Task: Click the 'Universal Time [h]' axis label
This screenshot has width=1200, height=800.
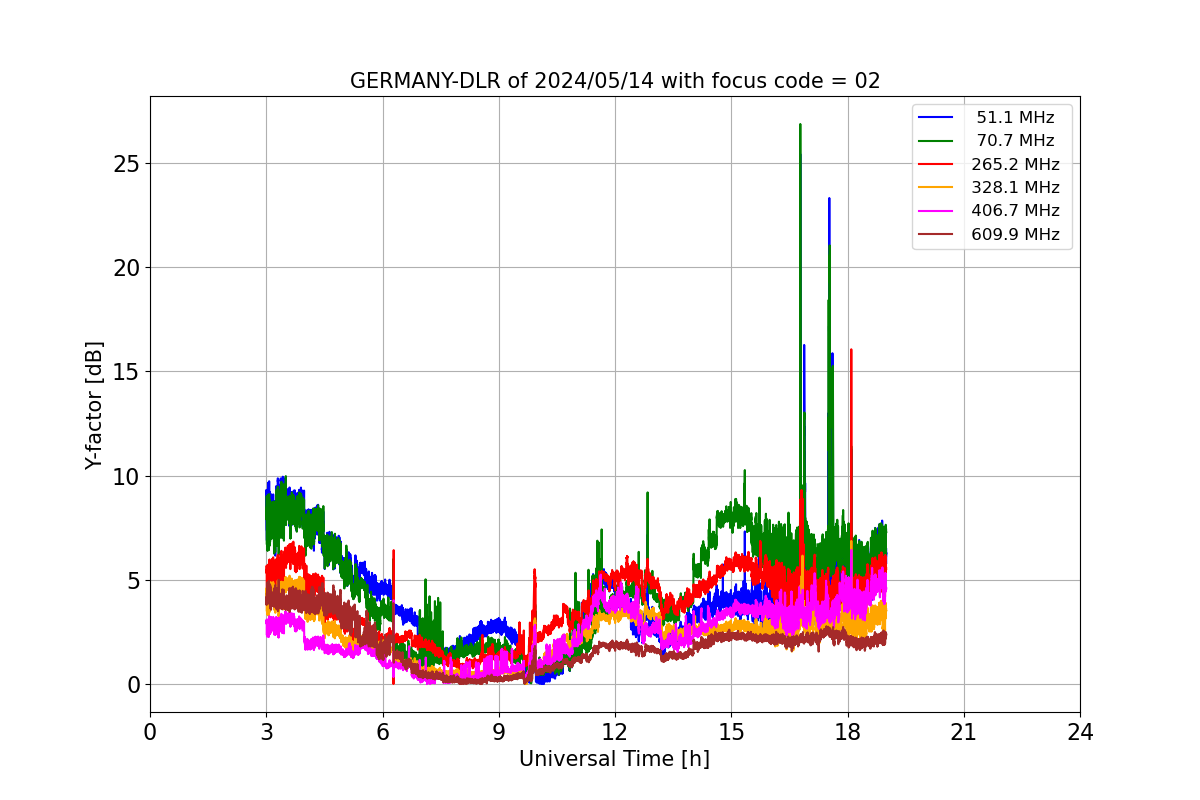Action: point(614,759)
